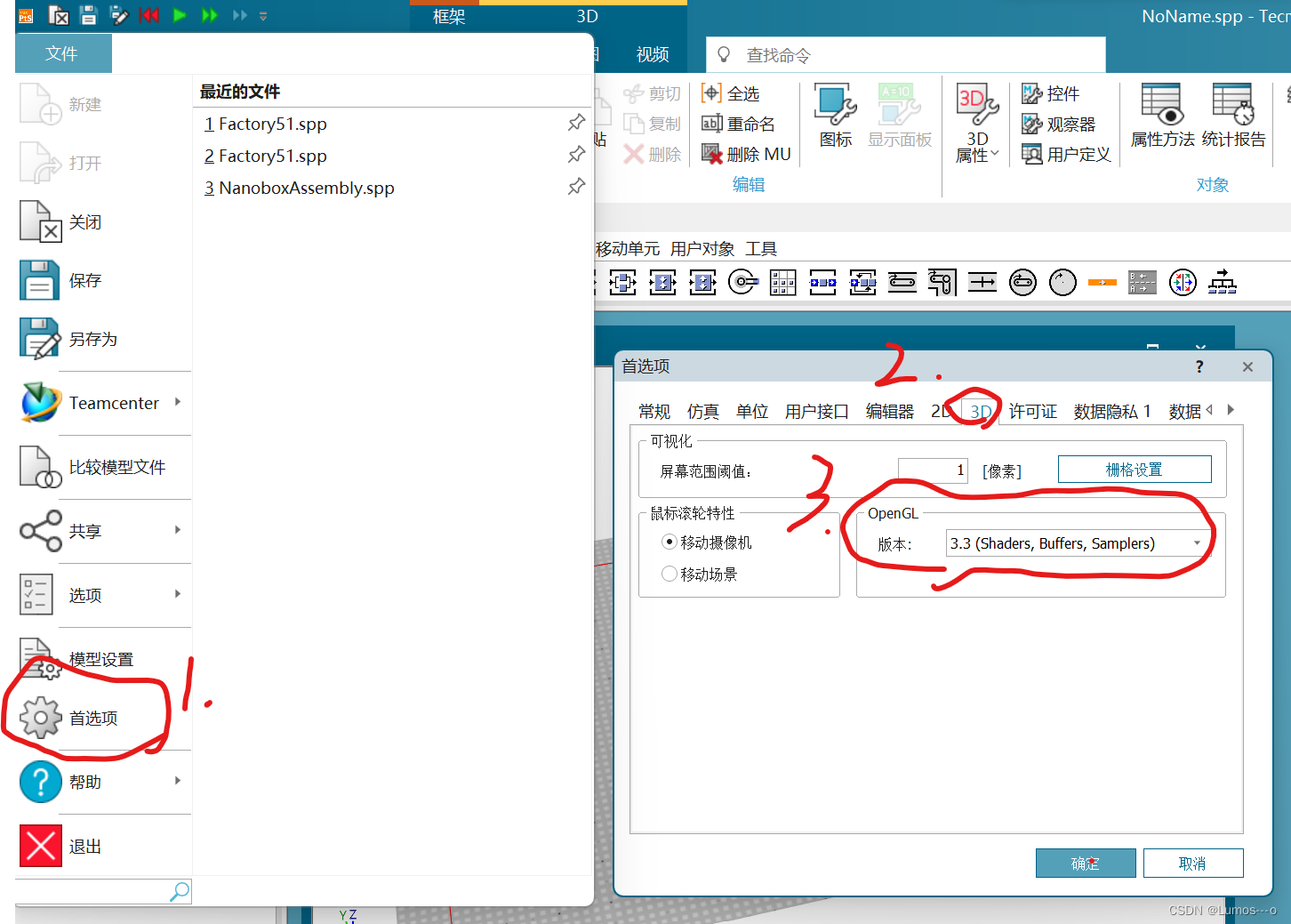Image resolution: width=1291 pixels, height=924 pixels.
Task: Open the OpenGL 版本 dropdown
Action: (1198, 542)
